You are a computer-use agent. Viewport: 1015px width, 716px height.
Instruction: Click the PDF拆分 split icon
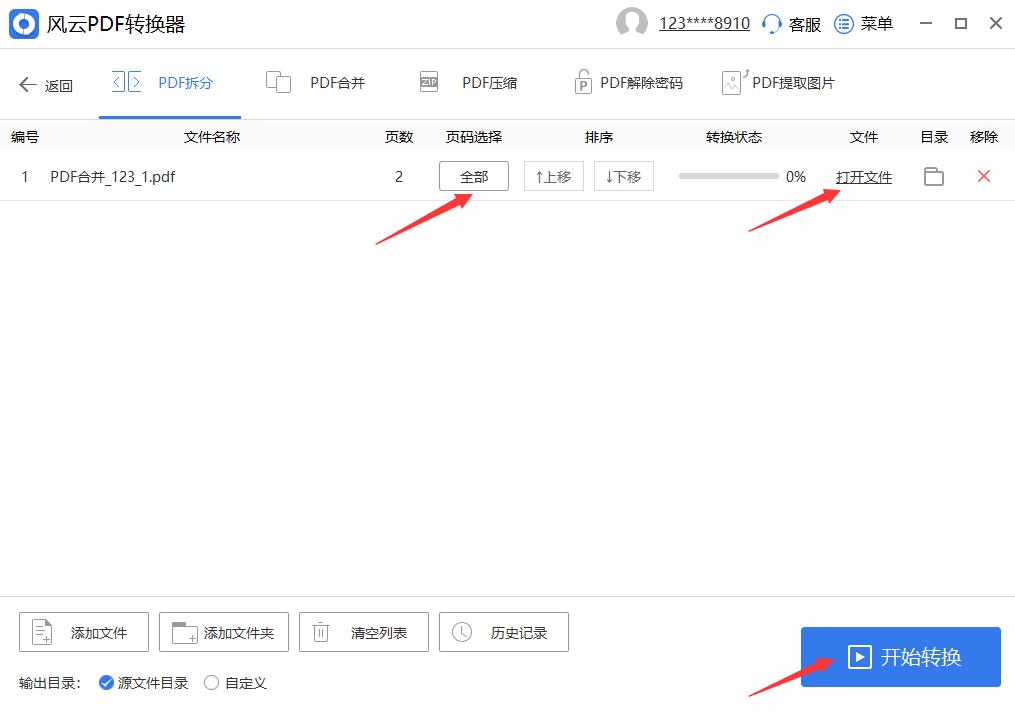[126, 82]
